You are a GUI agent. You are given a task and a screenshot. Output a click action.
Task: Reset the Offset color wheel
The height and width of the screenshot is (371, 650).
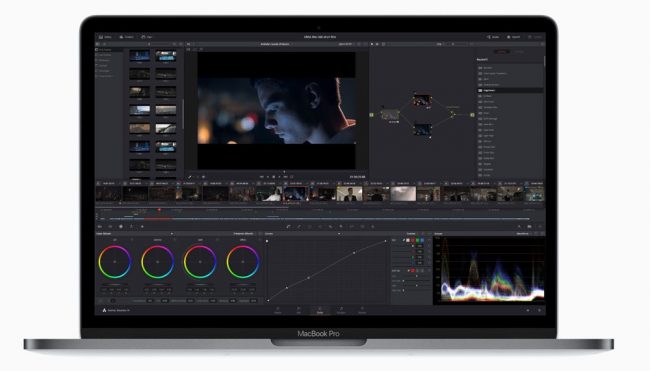[x=260, y=240]
